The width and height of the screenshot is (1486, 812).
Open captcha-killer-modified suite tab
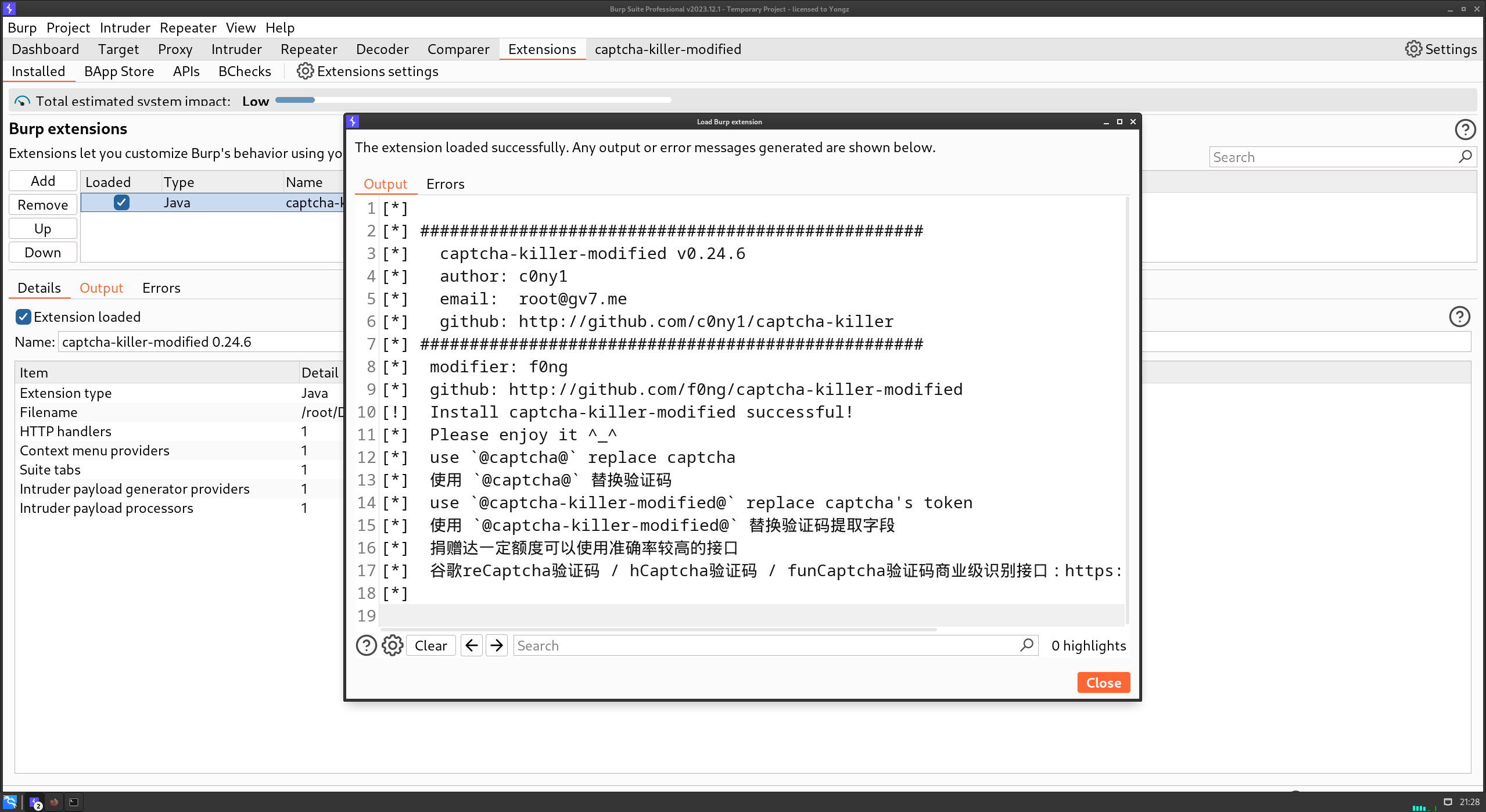coord(668,49)
